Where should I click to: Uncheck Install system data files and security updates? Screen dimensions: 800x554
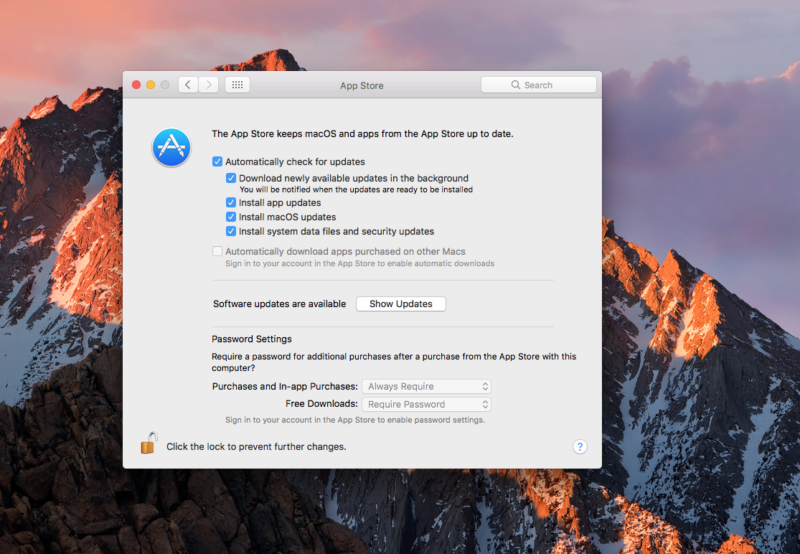click(231, 231)
